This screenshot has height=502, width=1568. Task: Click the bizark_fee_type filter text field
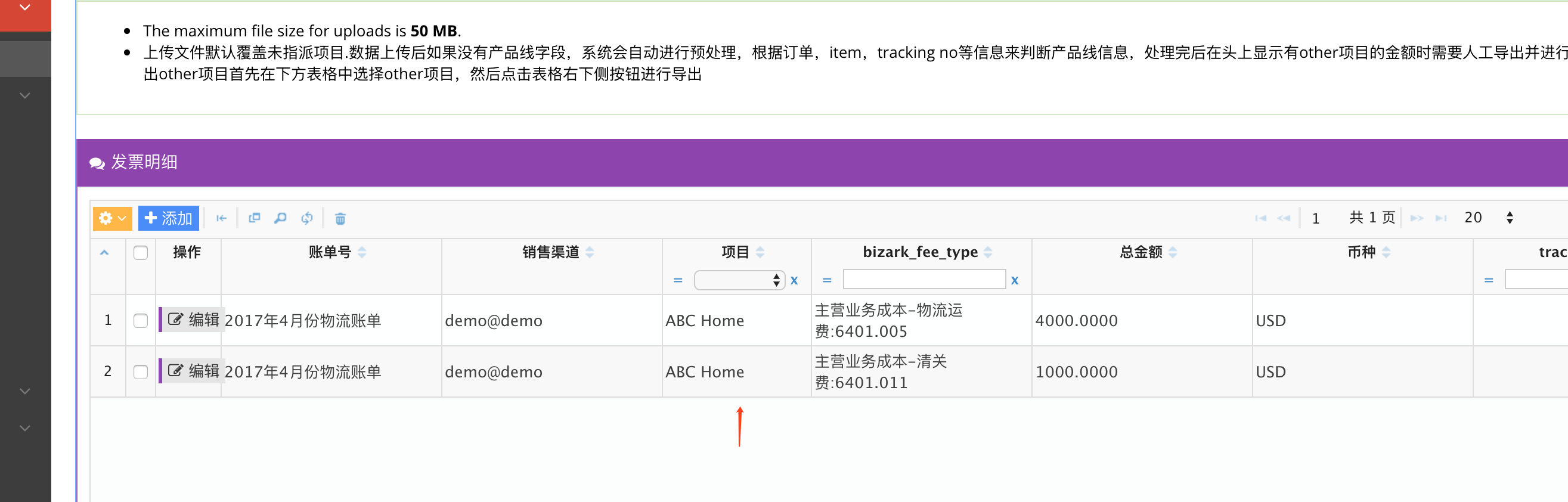(x=924, y=280)
